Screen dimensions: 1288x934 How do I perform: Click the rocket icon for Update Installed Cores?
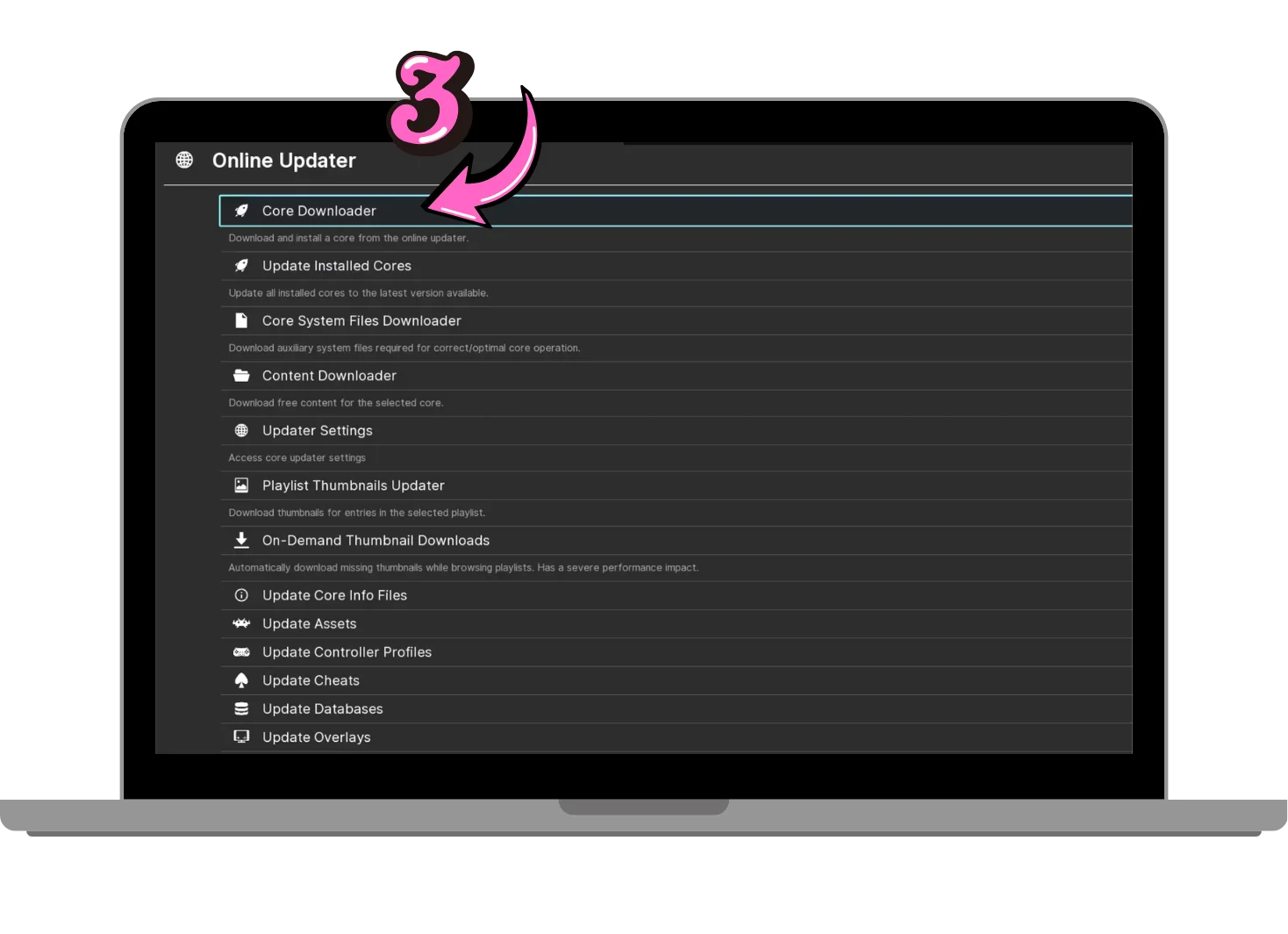[241, 266]
